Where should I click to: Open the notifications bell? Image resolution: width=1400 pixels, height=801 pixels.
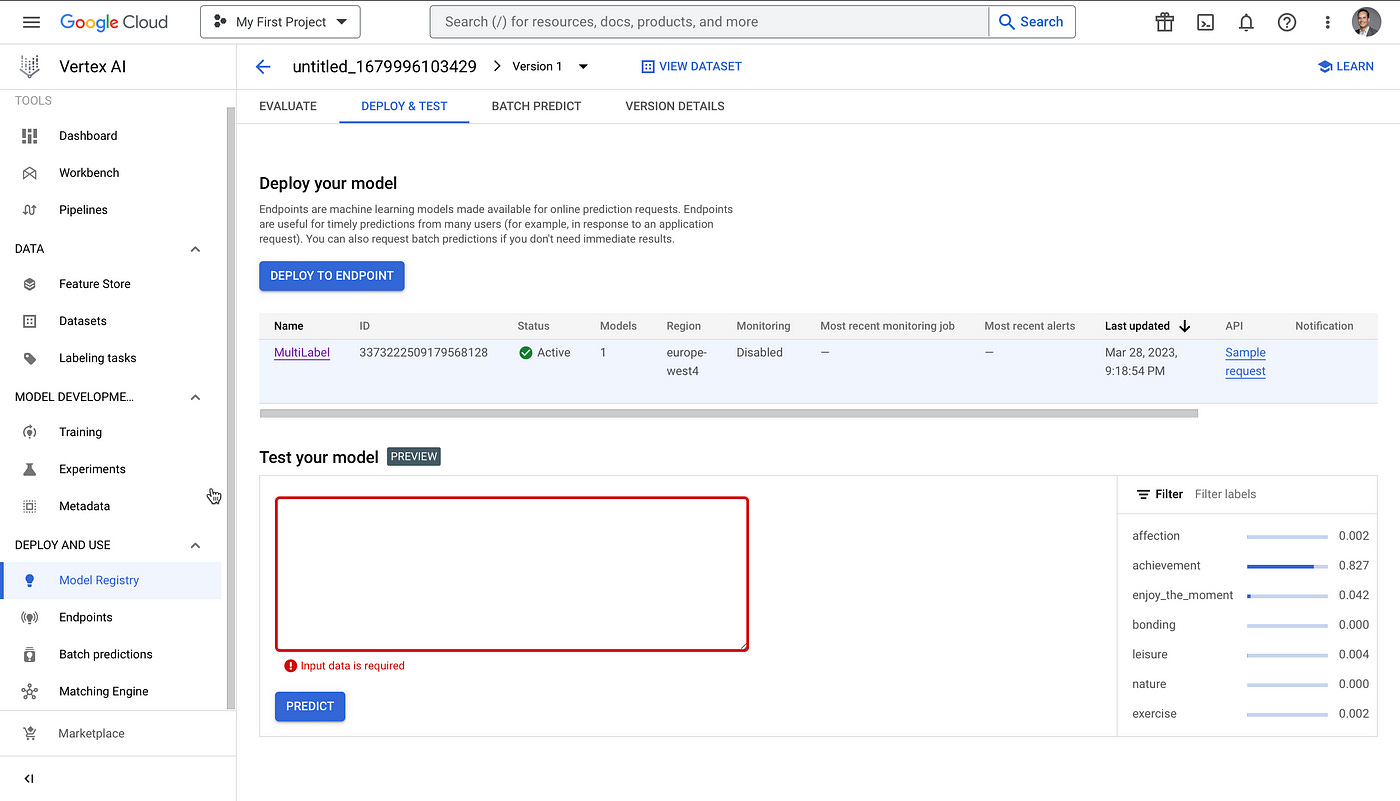[x=1246, y=22]
